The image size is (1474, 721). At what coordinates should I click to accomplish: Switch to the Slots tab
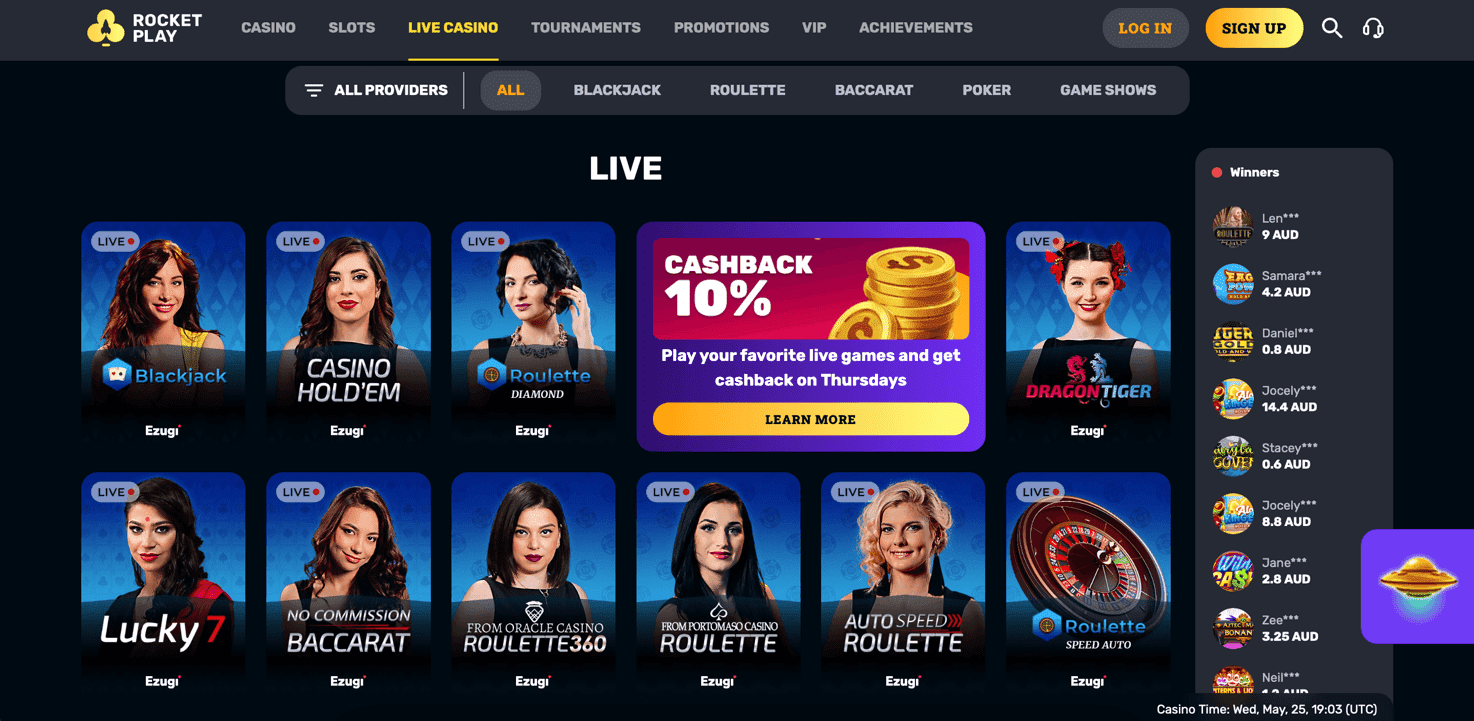352,28
